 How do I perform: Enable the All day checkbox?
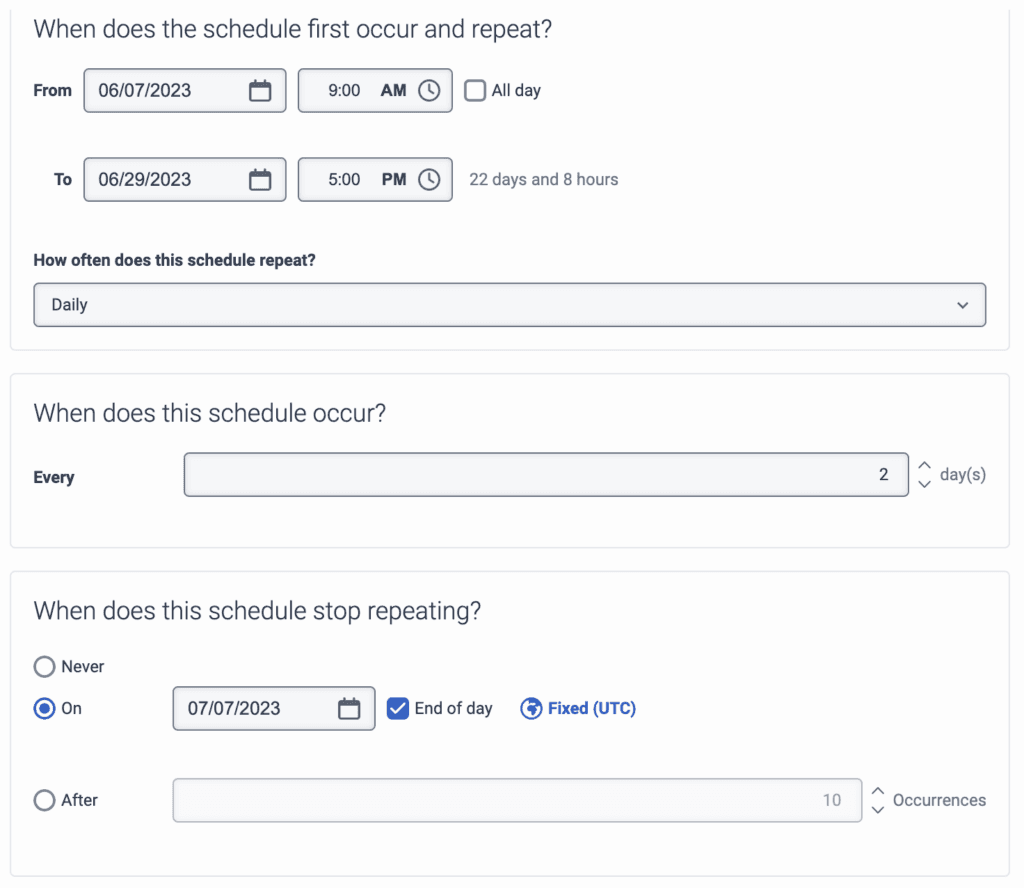[475, 90]
